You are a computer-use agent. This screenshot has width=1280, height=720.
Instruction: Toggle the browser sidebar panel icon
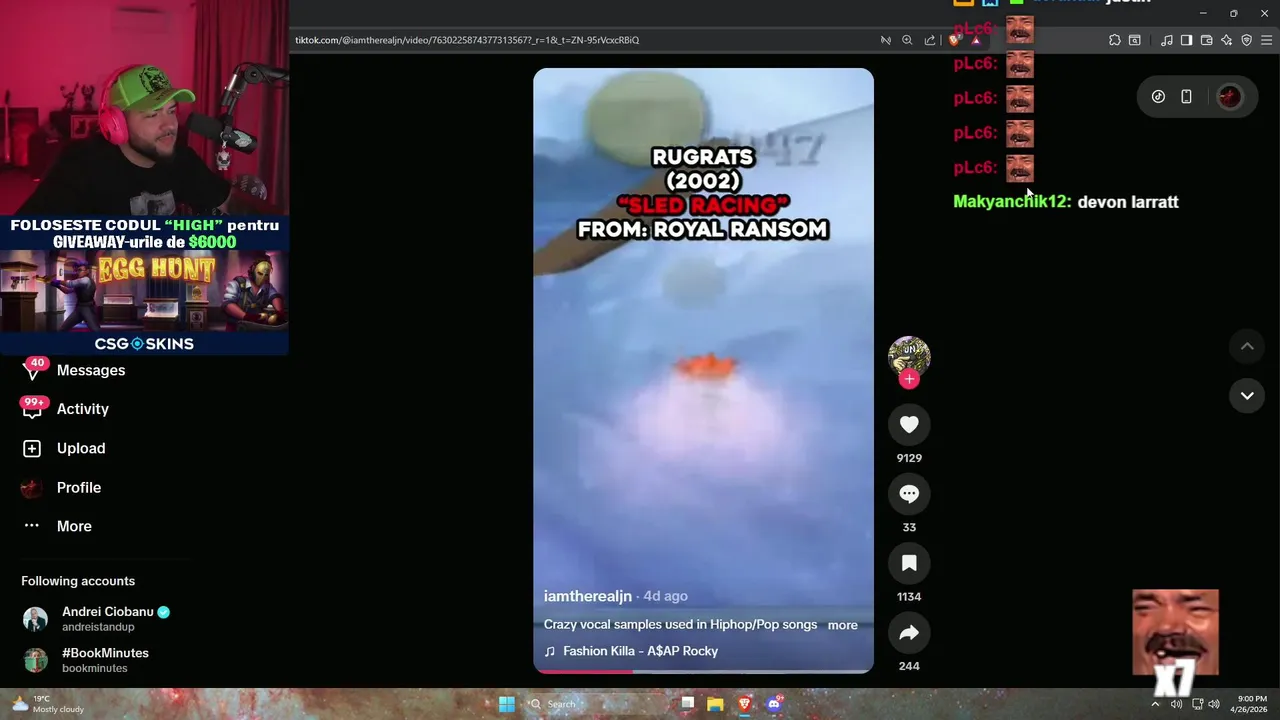click(1186, 40)
